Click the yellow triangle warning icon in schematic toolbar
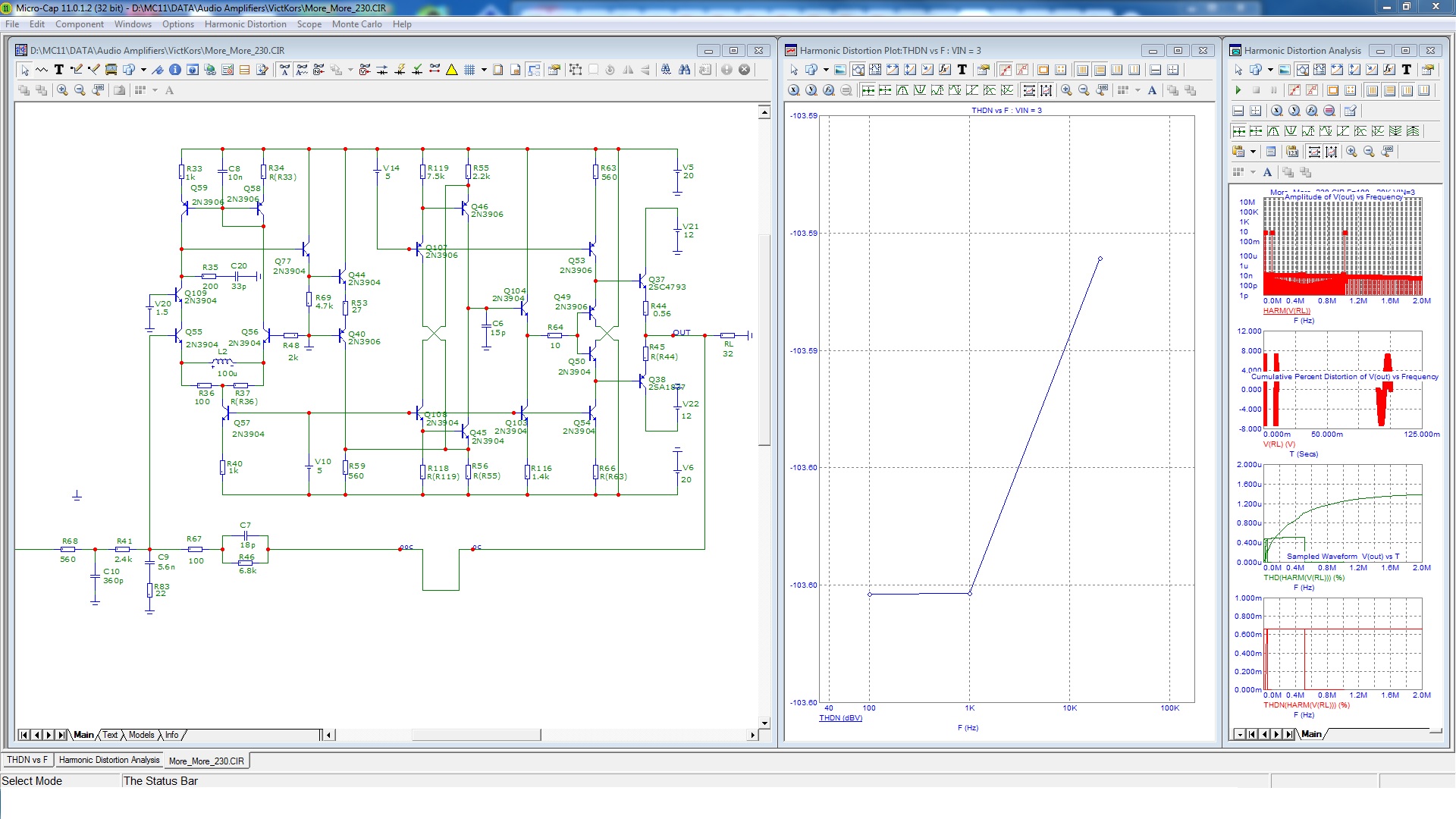This screenshot has width=1456, height=819. point(452,70)
